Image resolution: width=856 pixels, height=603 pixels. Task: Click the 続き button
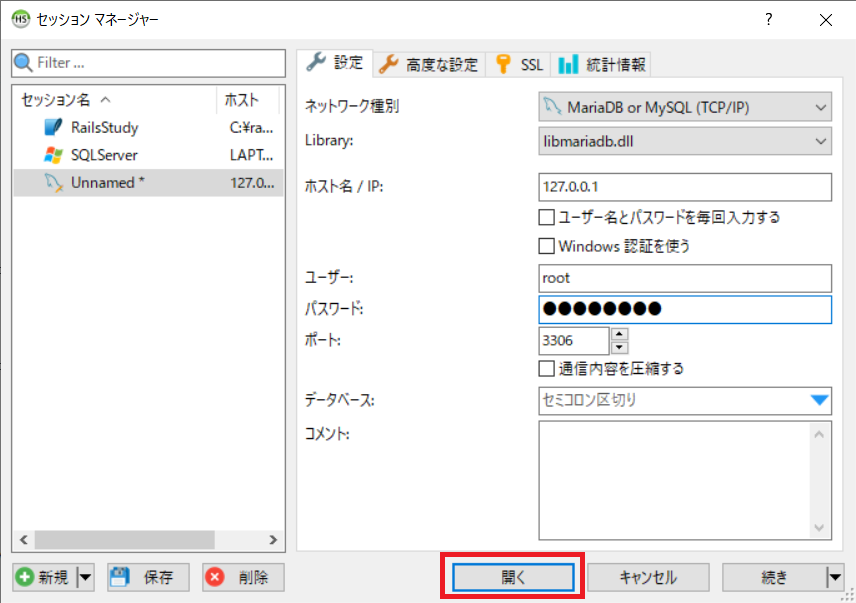tap(775, 577)
